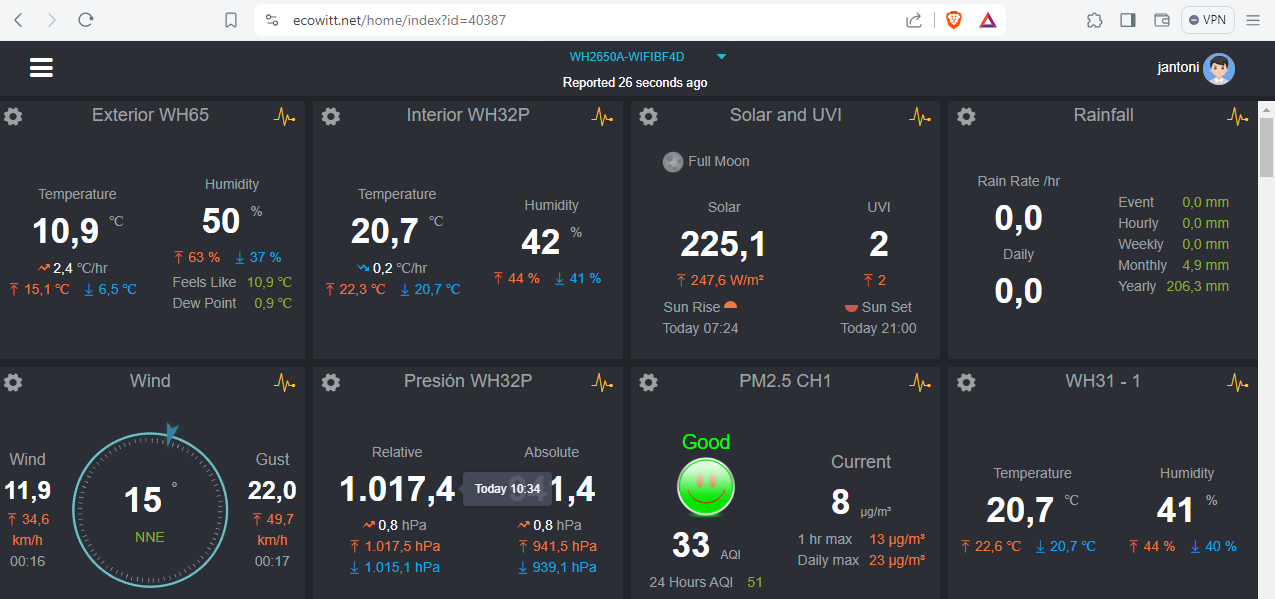This screenshot has width=1275, height=599.
Task: Show history graph for Rainfall panel
Action: 1238,116
